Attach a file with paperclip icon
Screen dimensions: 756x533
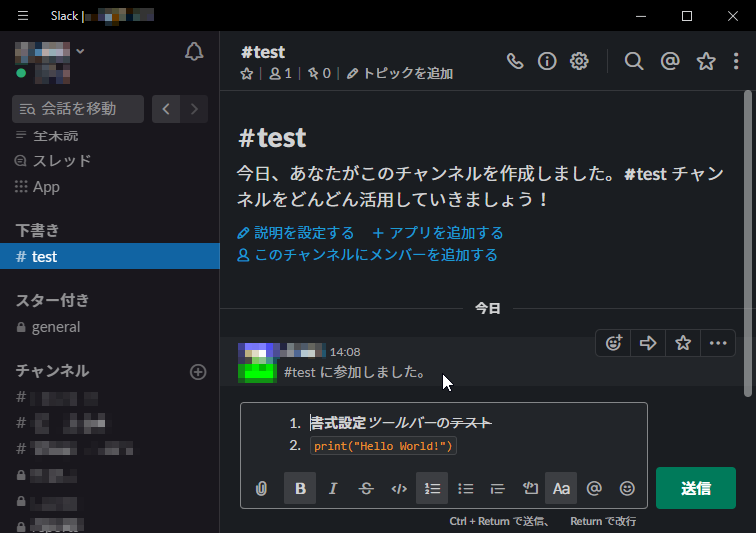(261, 489)
